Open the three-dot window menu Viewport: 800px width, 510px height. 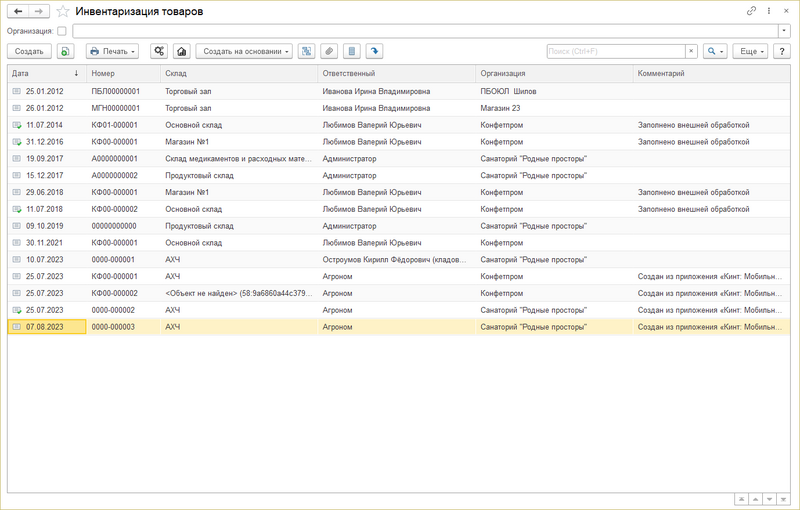tap(769, 11)
